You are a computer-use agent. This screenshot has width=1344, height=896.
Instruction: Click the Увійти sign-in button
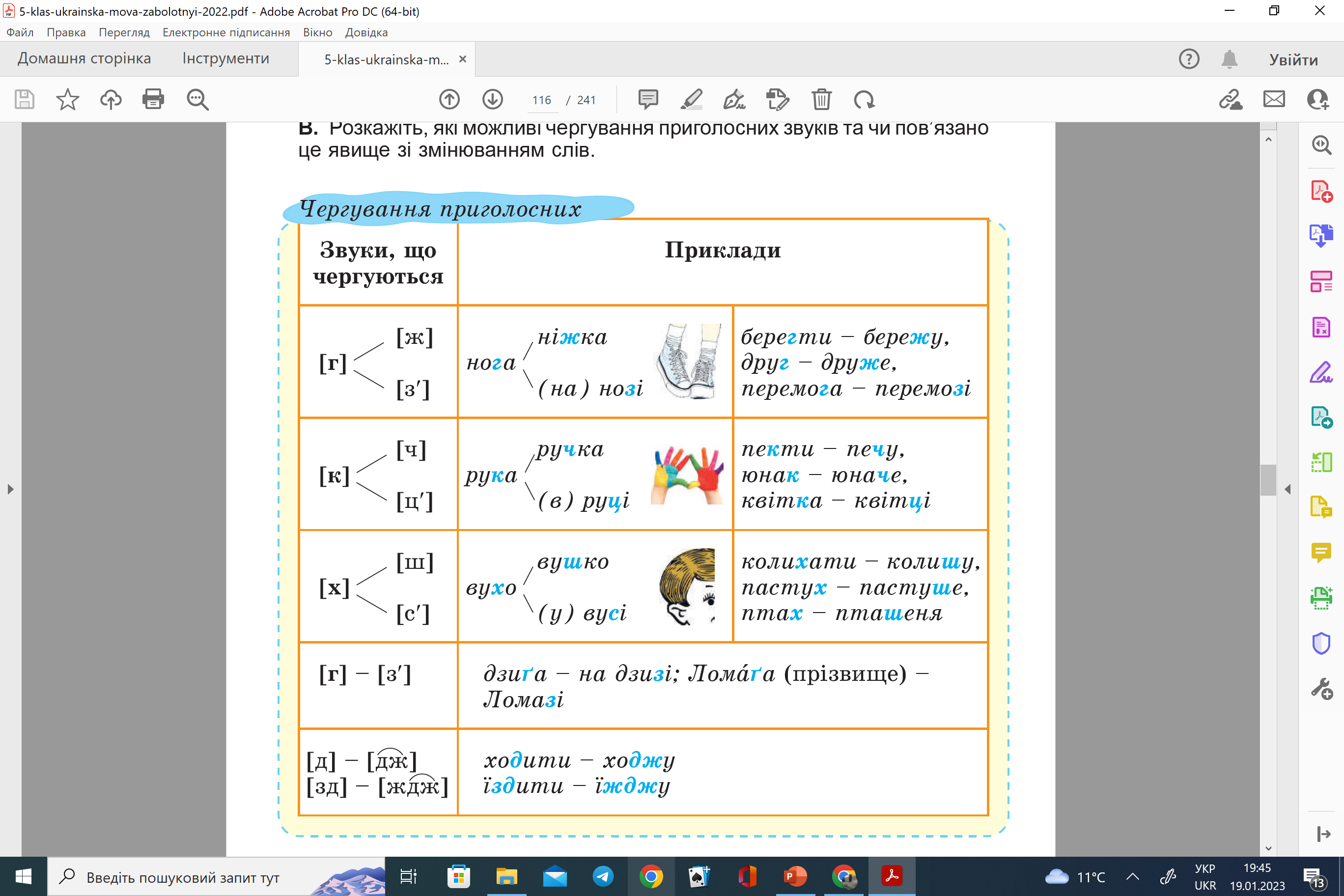pos(1293,59)
